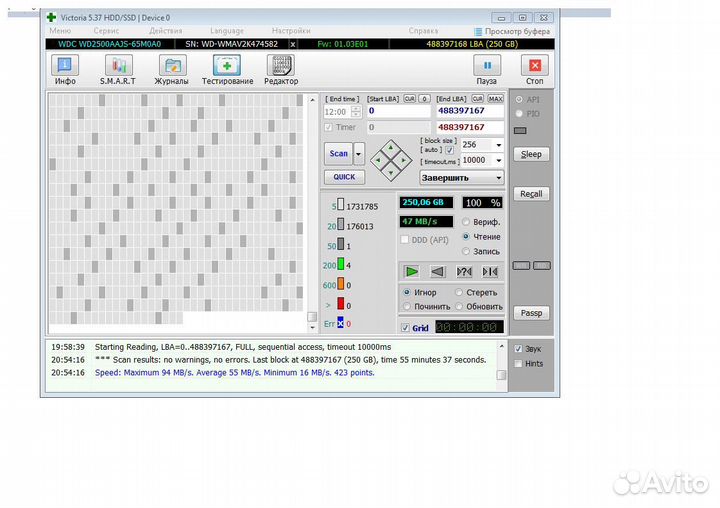Screen dimensions: 720x508
Task: Toggle the block size auto checkbox
Action: coord(450,150)
